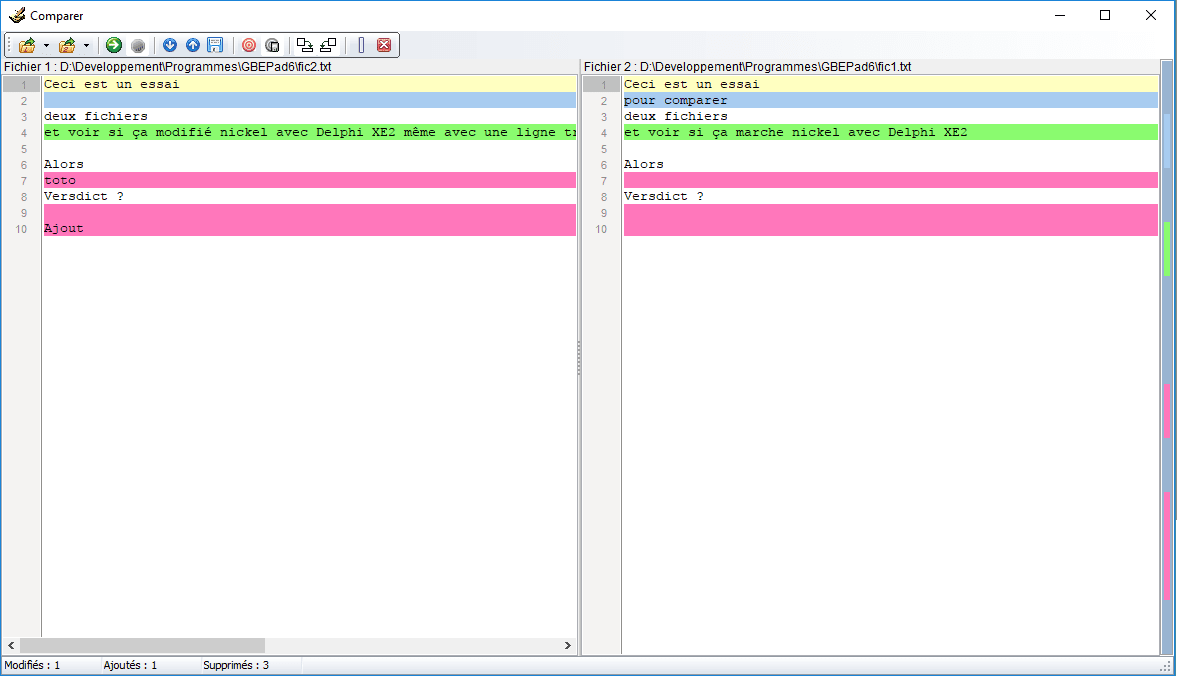Run comparison with the green arrow button
Screen dimensions: 1177x676
114,46
